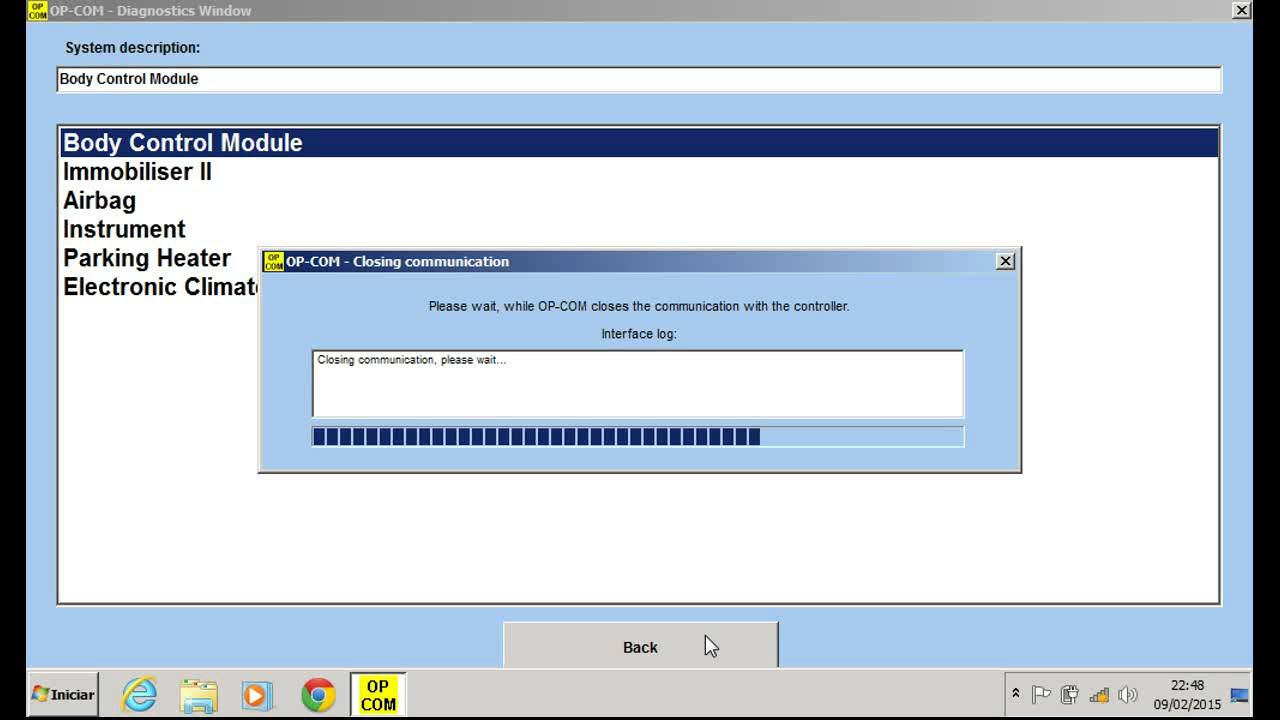This screenshot has width=1280, height=720.
Task: Click the power plug tray icon
Action: point(1070,694)
